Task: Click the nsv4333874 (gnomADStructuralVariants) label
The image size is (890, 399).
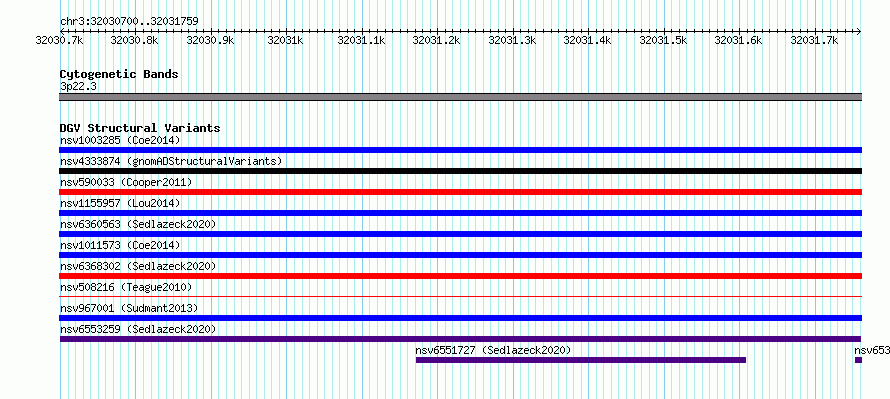Action: (x=171, y=161)
